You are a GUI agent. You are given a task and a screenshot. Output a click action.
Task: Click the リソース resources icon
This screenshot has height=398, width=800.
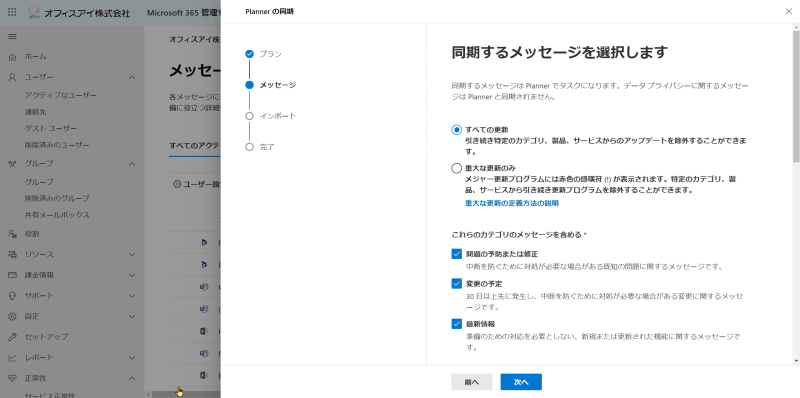12,254
